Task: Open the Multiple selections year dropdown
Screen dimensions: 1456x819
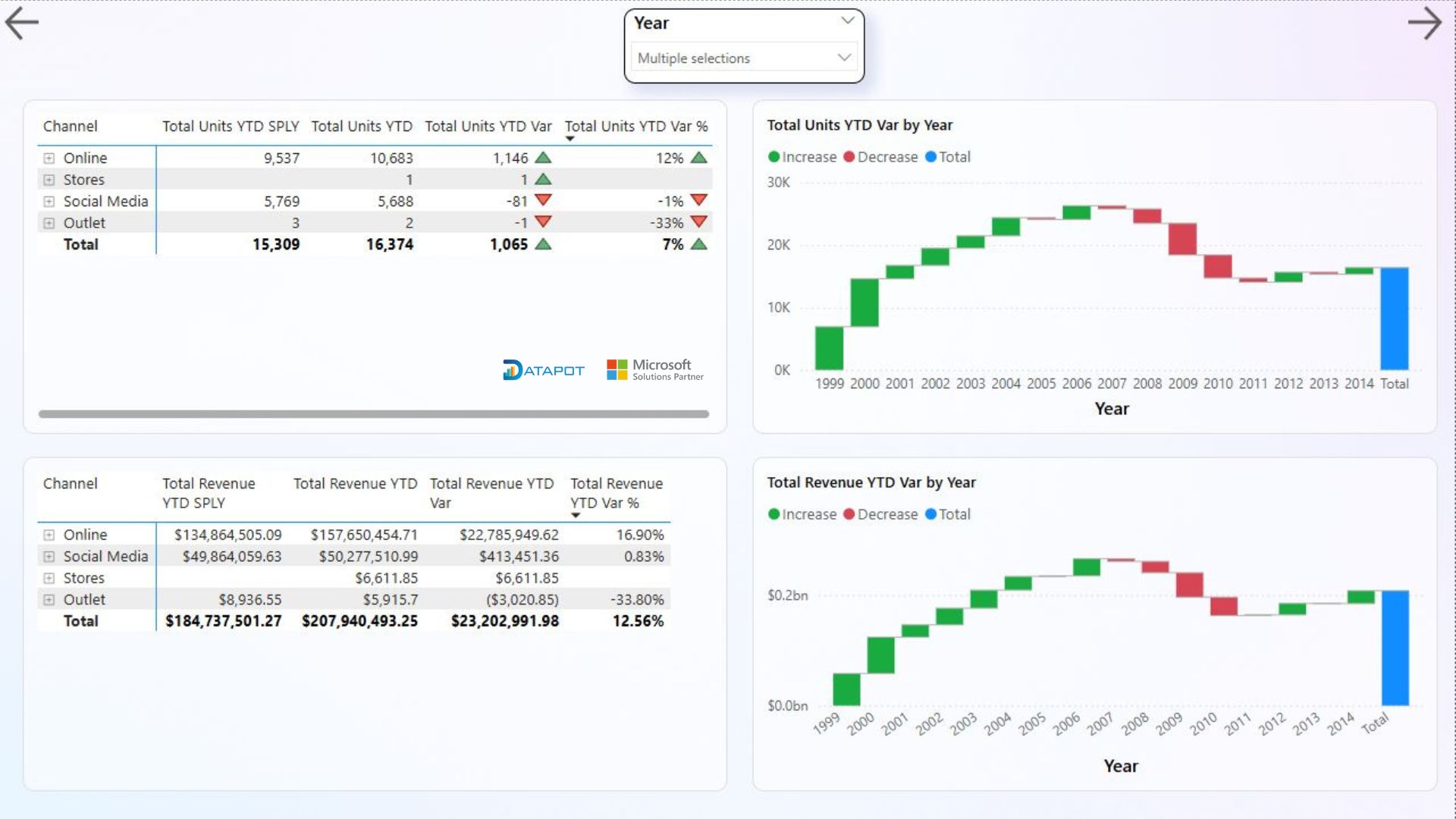Action: 743,58
